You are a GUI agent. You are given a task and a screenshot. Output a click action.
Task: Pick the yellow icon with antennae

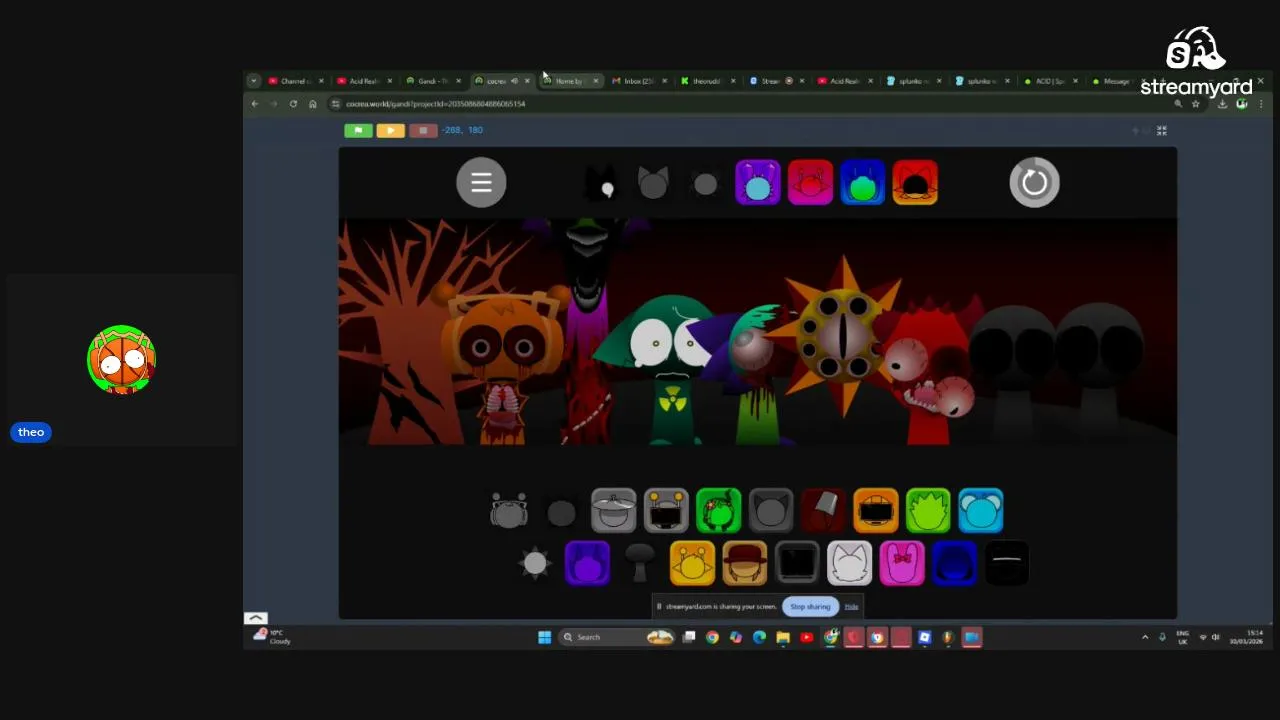(x=692, y=563)
